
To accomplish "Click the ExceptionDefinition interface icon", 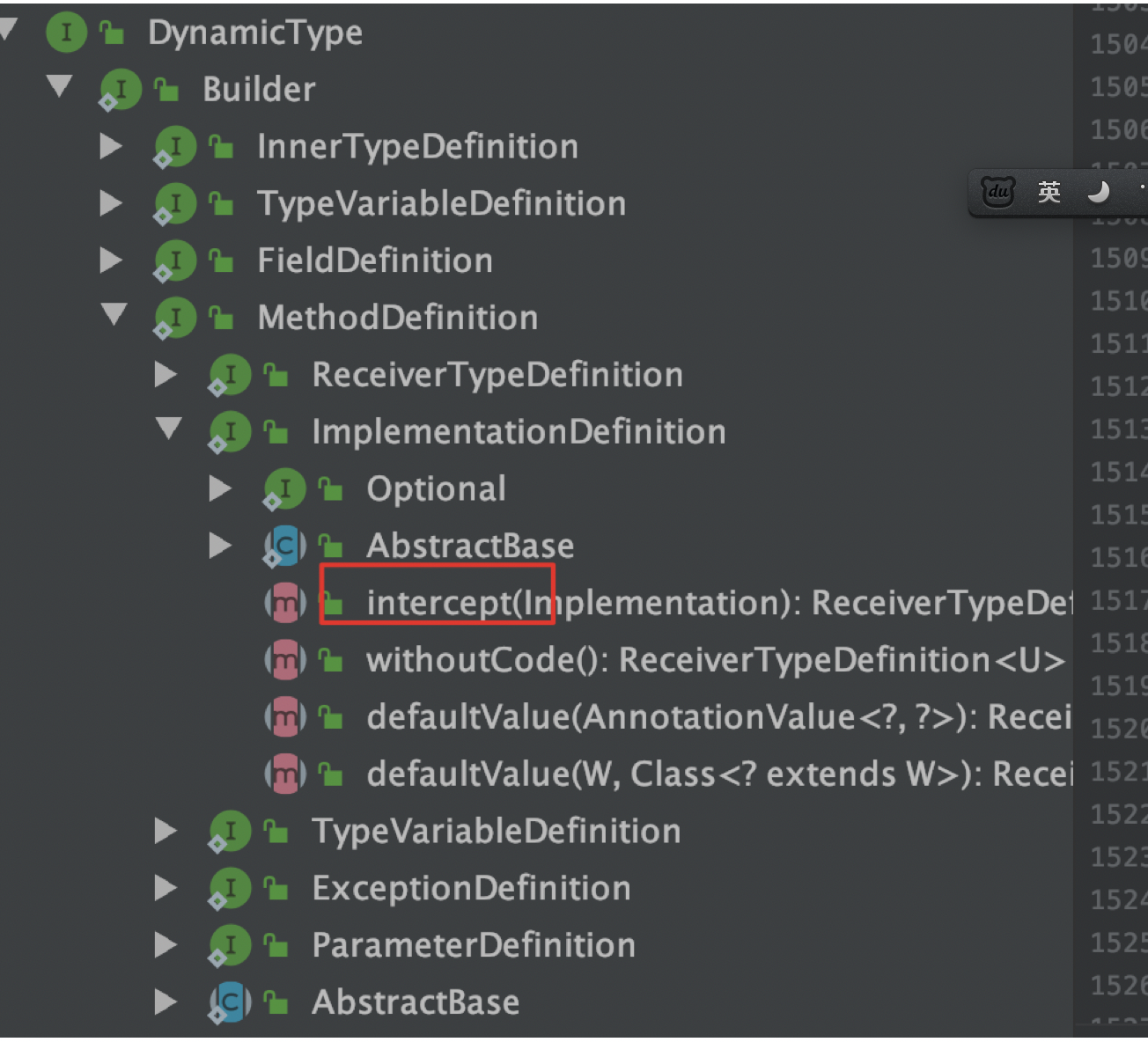I will (x=230, y=889).
